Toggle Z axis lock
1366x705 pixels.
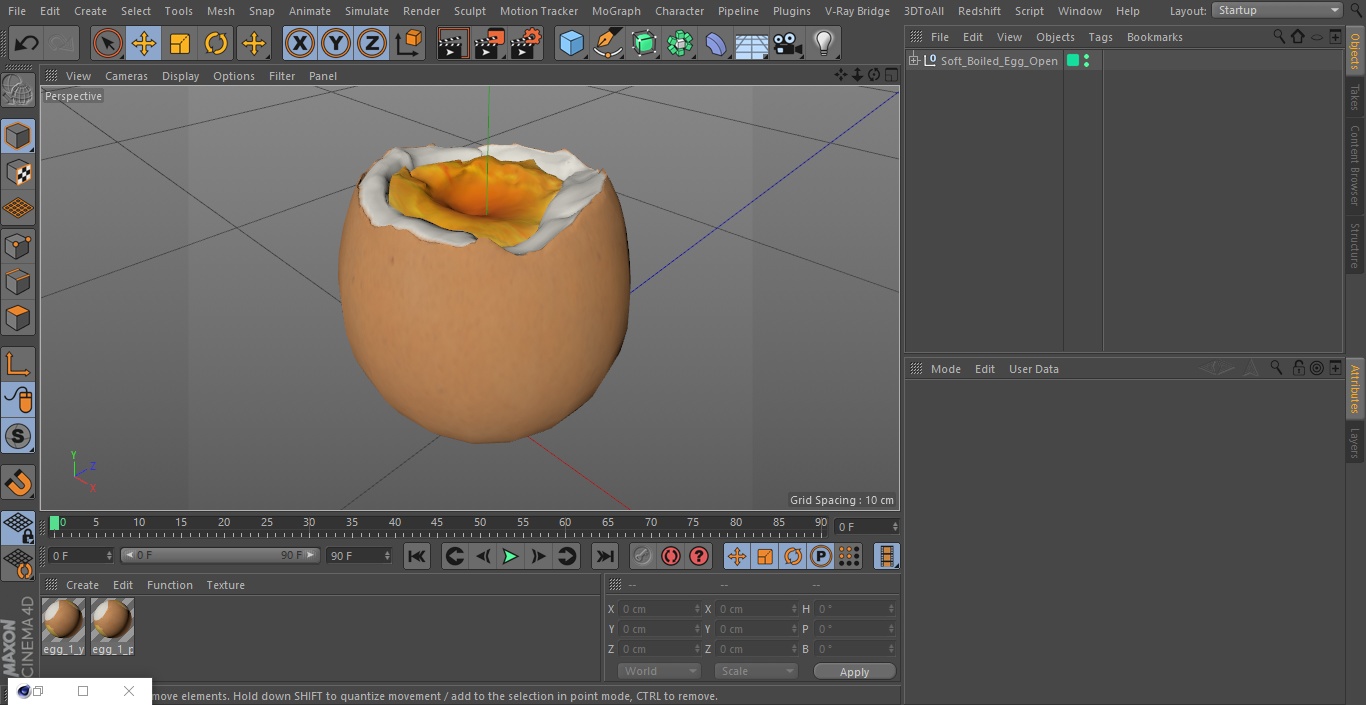tap(372, 43)
